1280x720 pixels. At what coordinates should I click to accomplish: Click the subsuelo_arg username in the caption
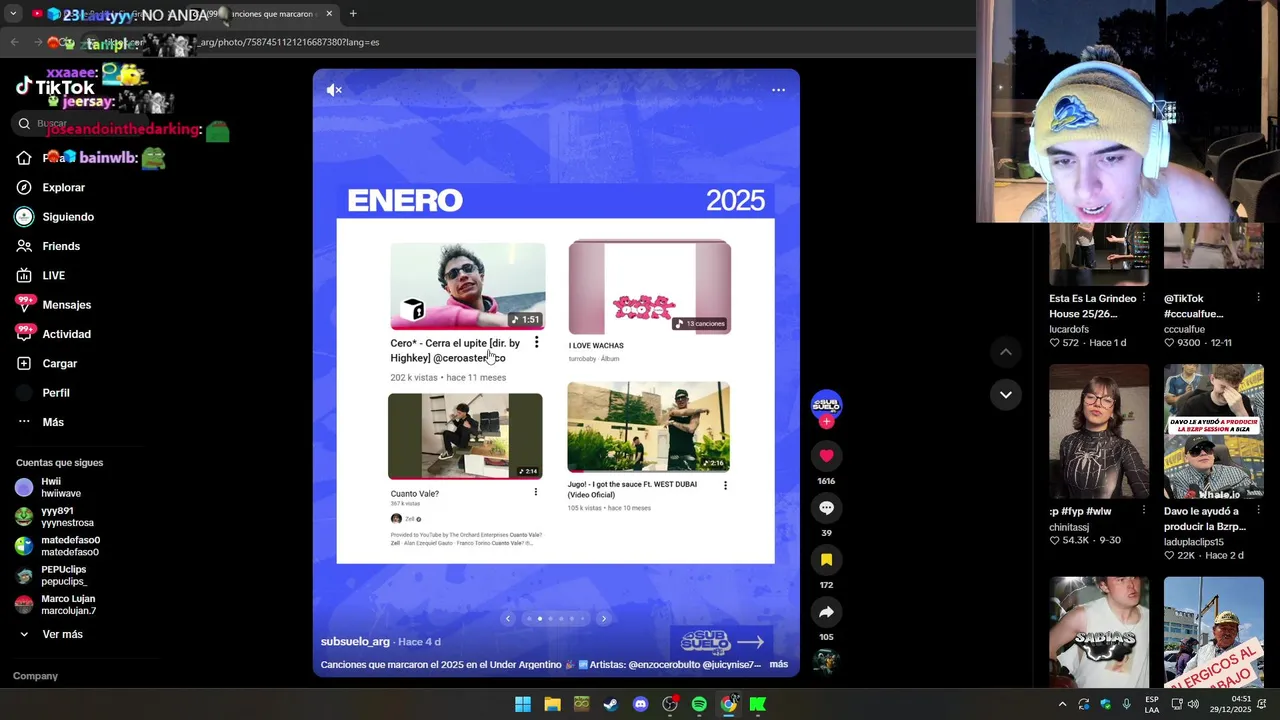(x=355, y=642)
